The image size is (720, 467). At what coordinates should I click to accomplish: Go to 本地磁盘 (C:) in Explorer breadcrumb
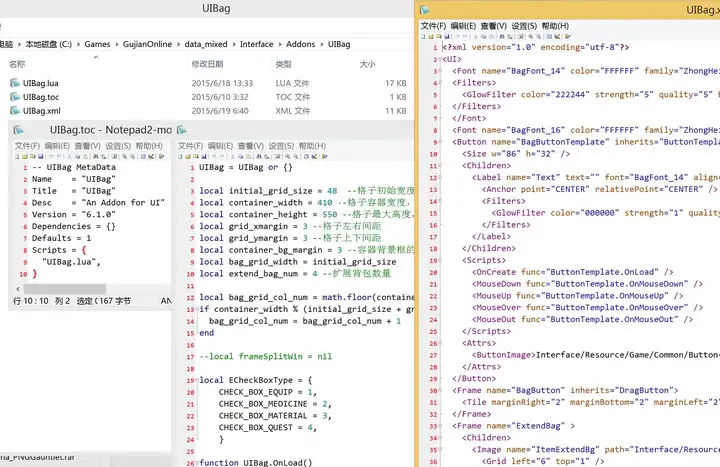pyautogui.click(x=48, y=44)
